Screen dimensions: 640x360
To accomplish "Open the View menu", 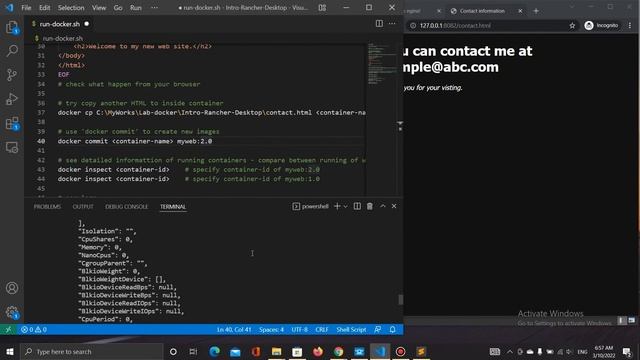I will point(99,8).
